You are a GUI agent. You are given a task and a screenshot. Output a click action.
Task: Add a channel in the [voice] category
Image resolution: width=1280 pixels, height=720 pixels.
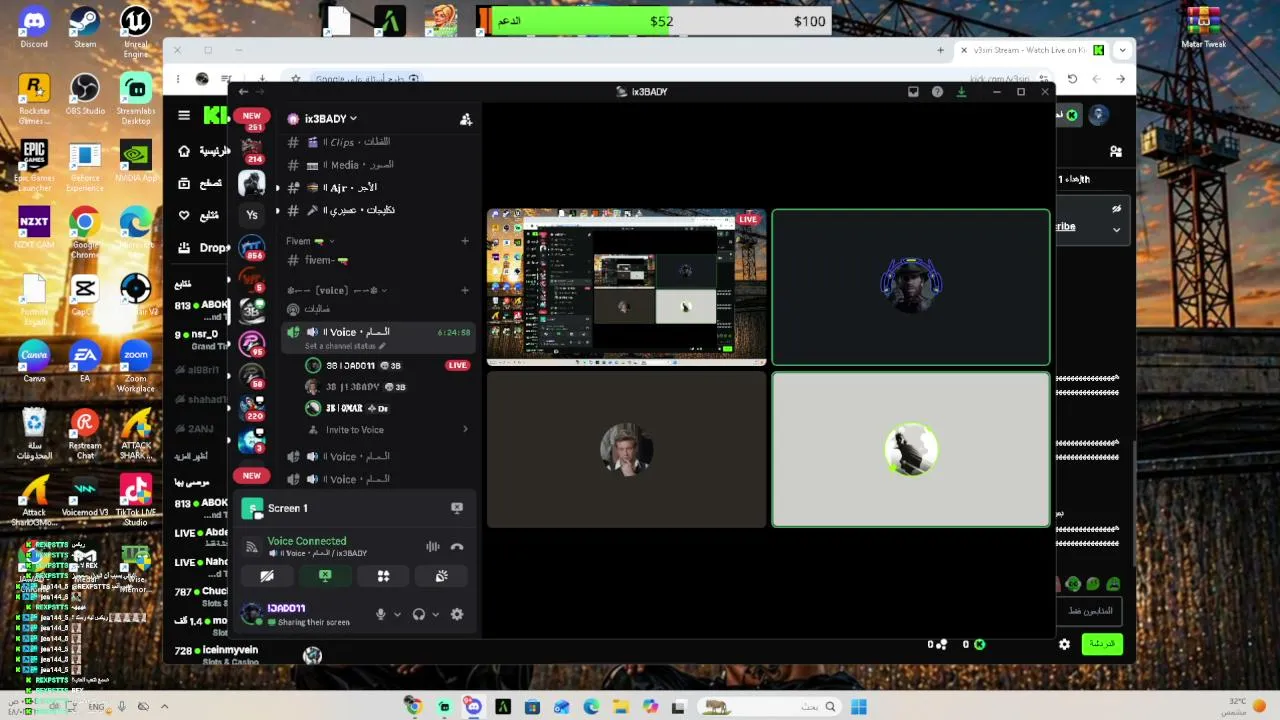(464, 290)
